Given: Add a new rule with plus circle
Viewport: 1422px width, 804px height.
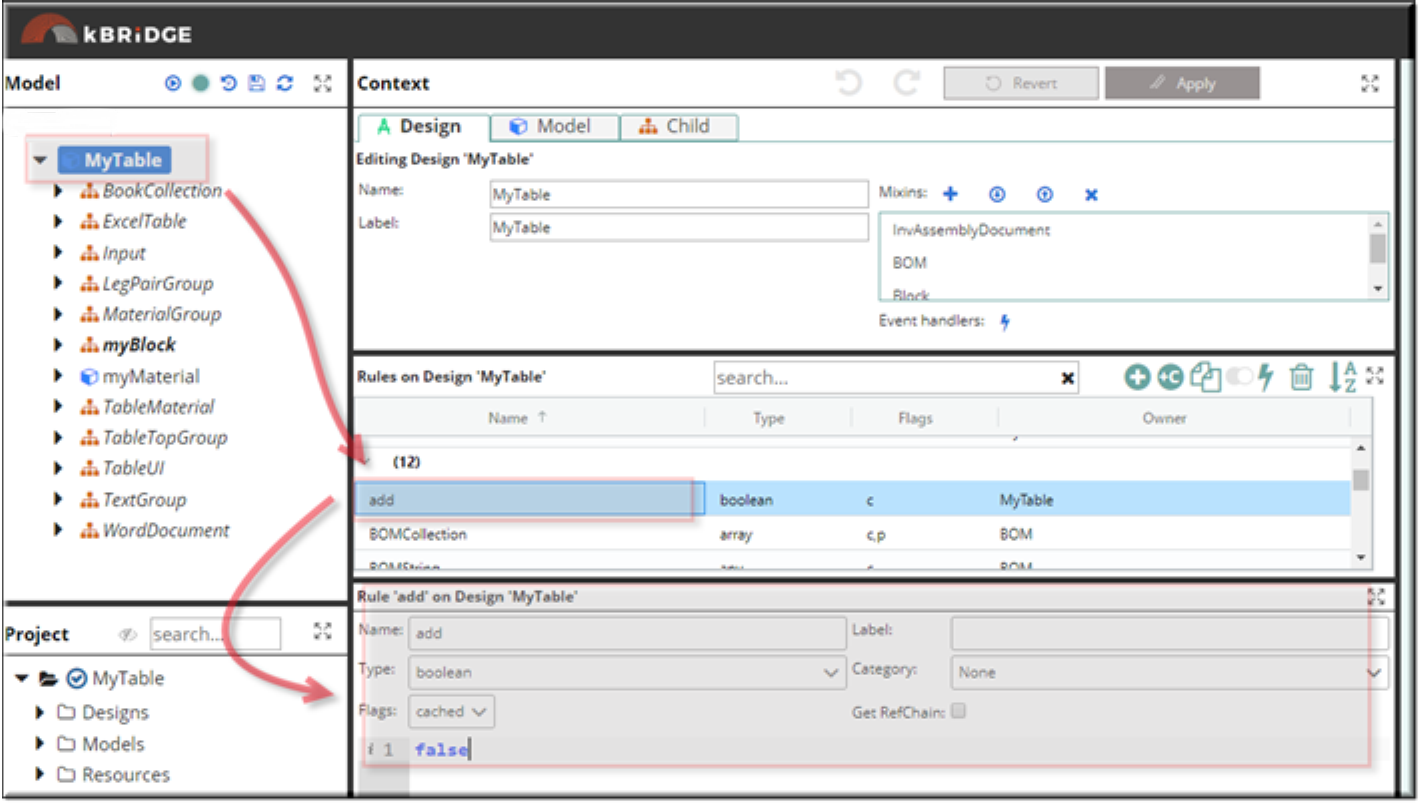Looking at the screenshot, I should (1137, 377).
